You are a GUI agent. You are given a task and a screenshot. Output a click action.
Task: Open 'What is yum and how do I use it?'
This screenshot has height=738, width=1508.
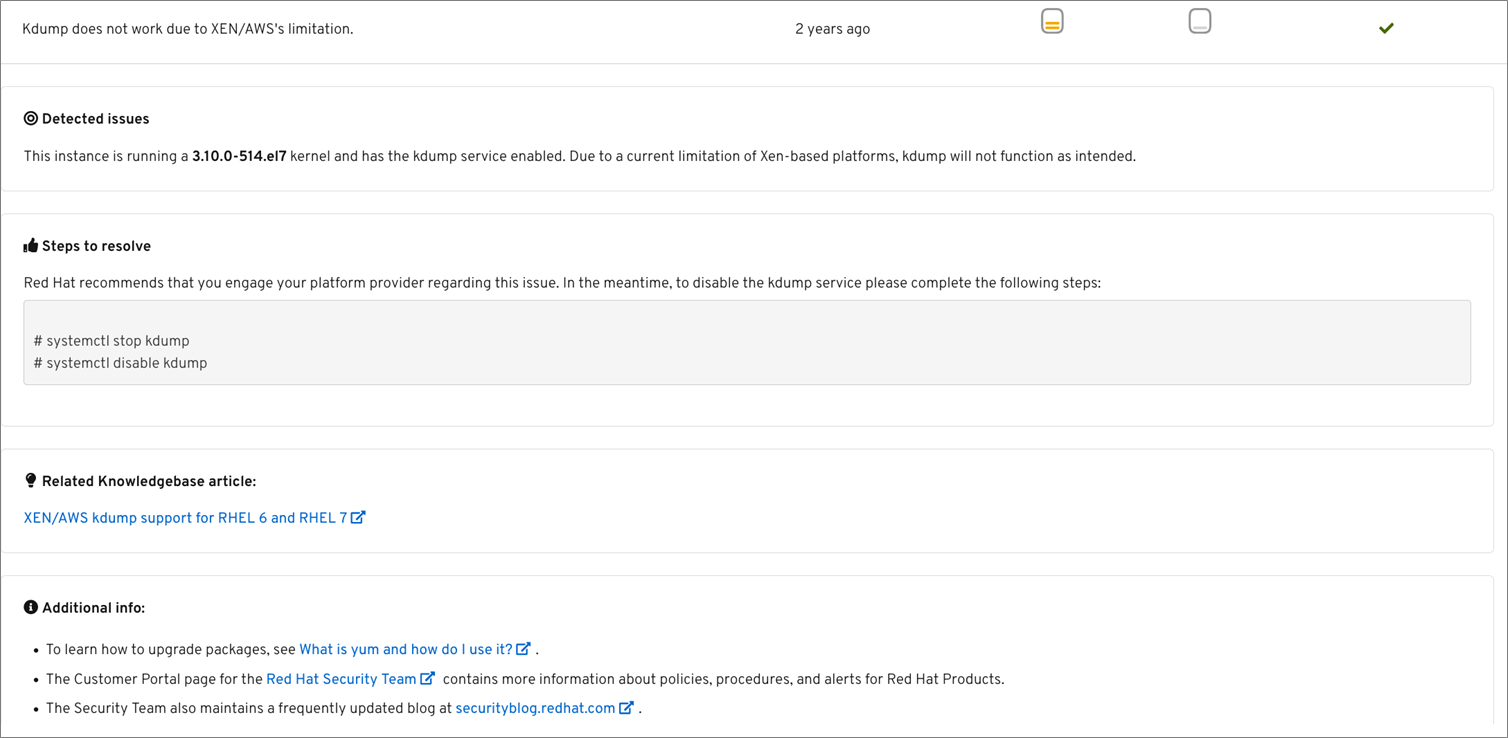405,649
